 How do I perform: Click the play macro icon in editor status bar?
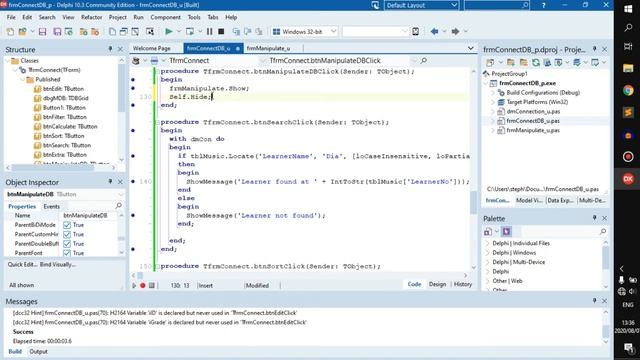click(134, 285)
